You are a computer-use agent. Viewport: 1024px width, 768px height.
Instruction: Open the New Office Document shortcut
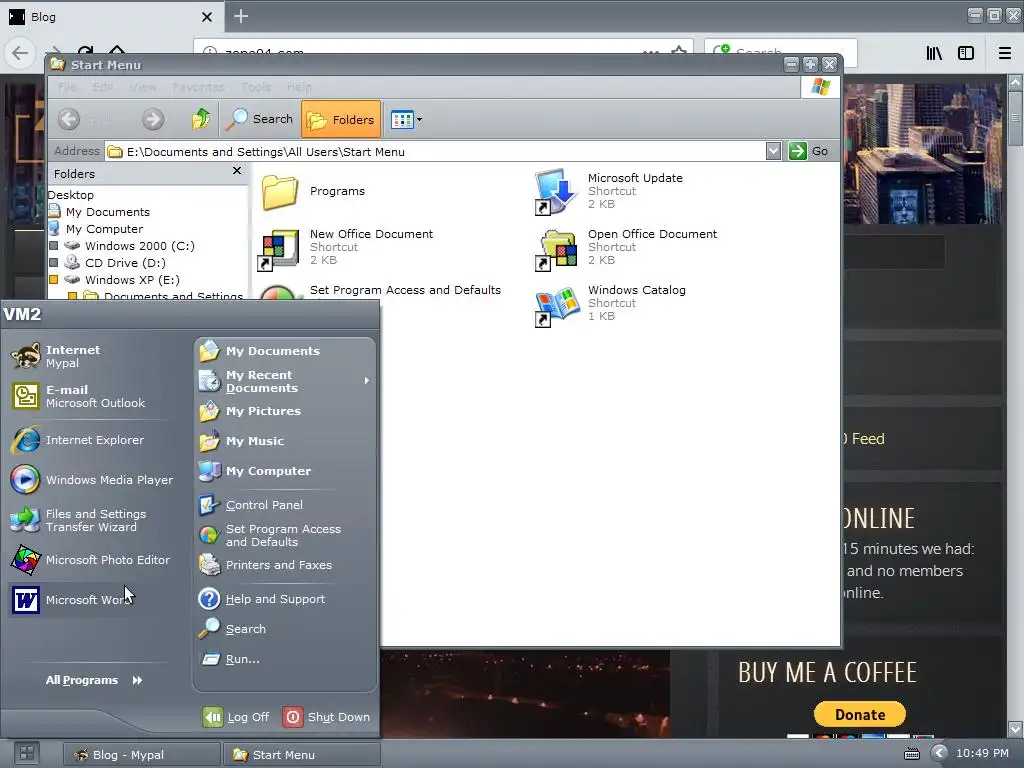pos(346,247)
